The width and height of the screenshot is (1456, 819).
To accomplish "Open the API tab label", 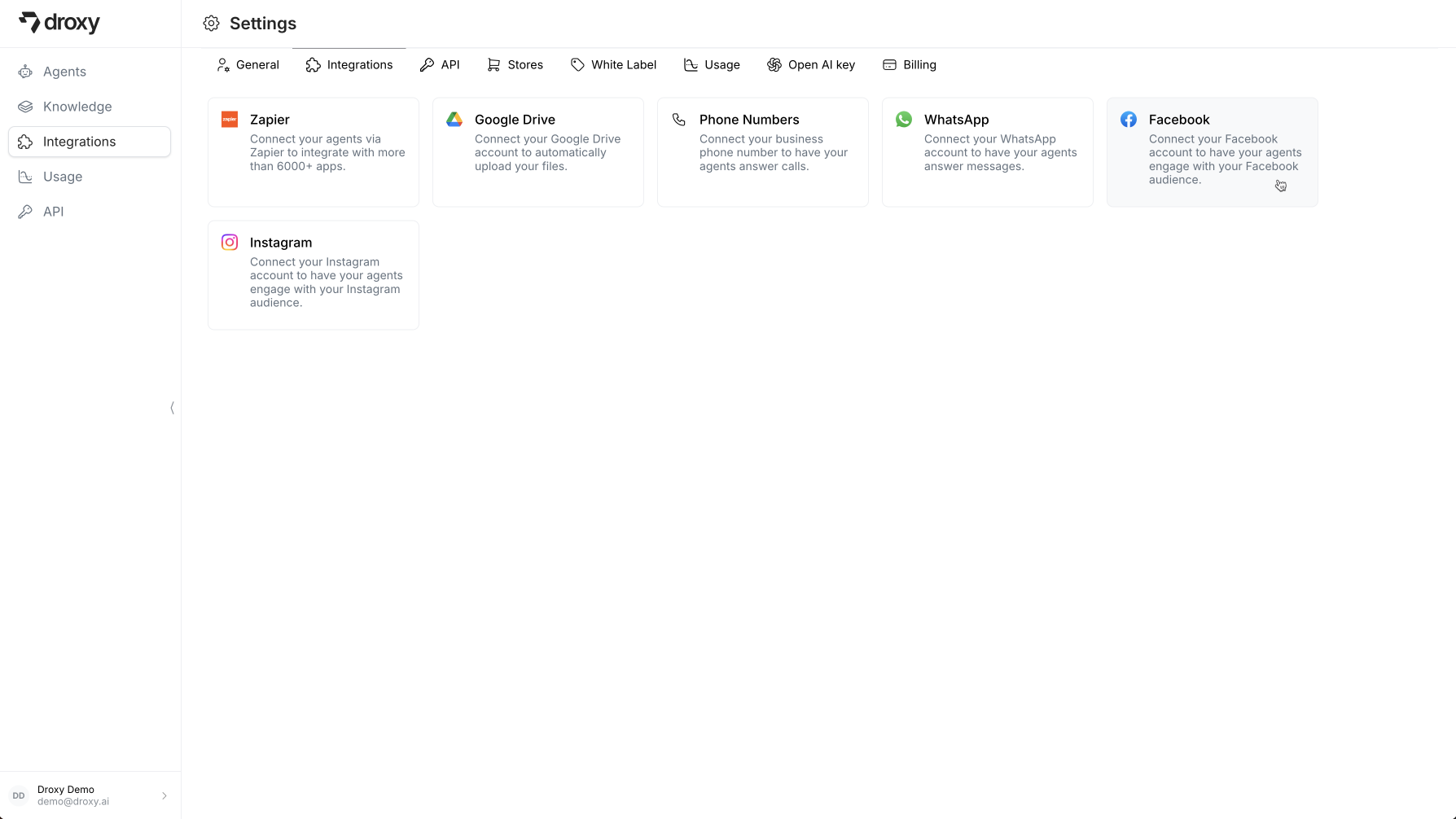I will pos(450,65).
